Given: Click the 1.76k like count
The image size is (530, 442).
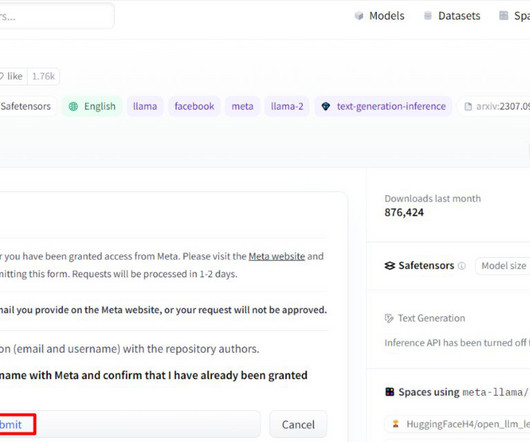Looking at the screenshot, I should coord(44,76).
